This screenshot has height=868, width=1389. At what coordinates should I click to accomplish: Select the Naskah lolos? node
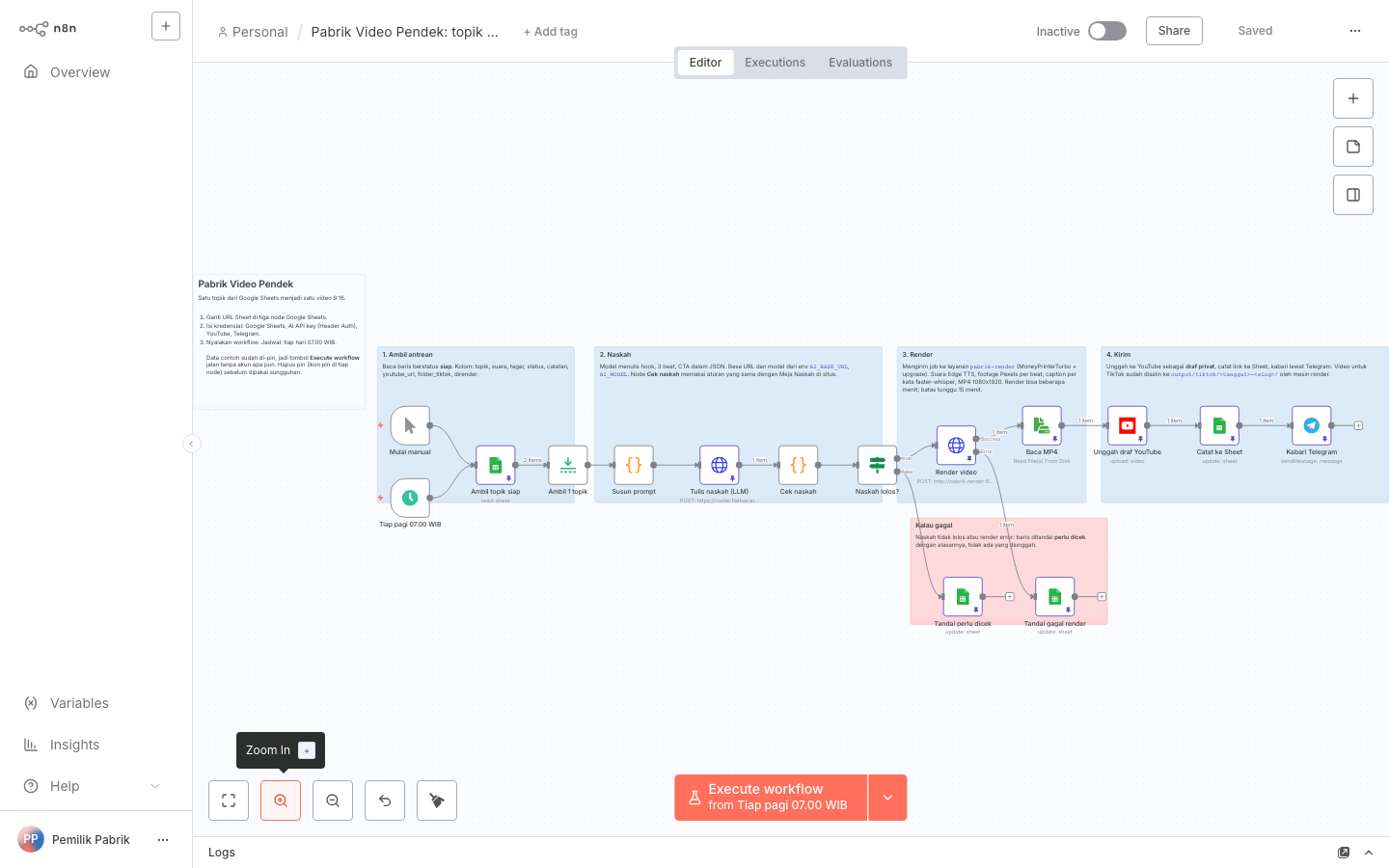(877, 465)
